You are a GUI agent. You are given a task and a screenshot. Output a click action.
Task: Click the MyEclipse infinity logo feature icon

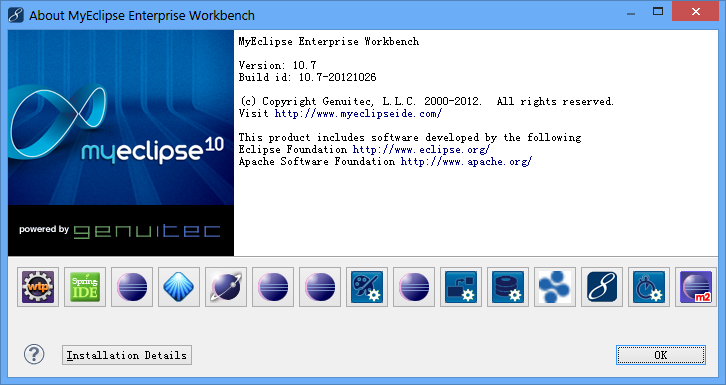click(x=602, y=287)
